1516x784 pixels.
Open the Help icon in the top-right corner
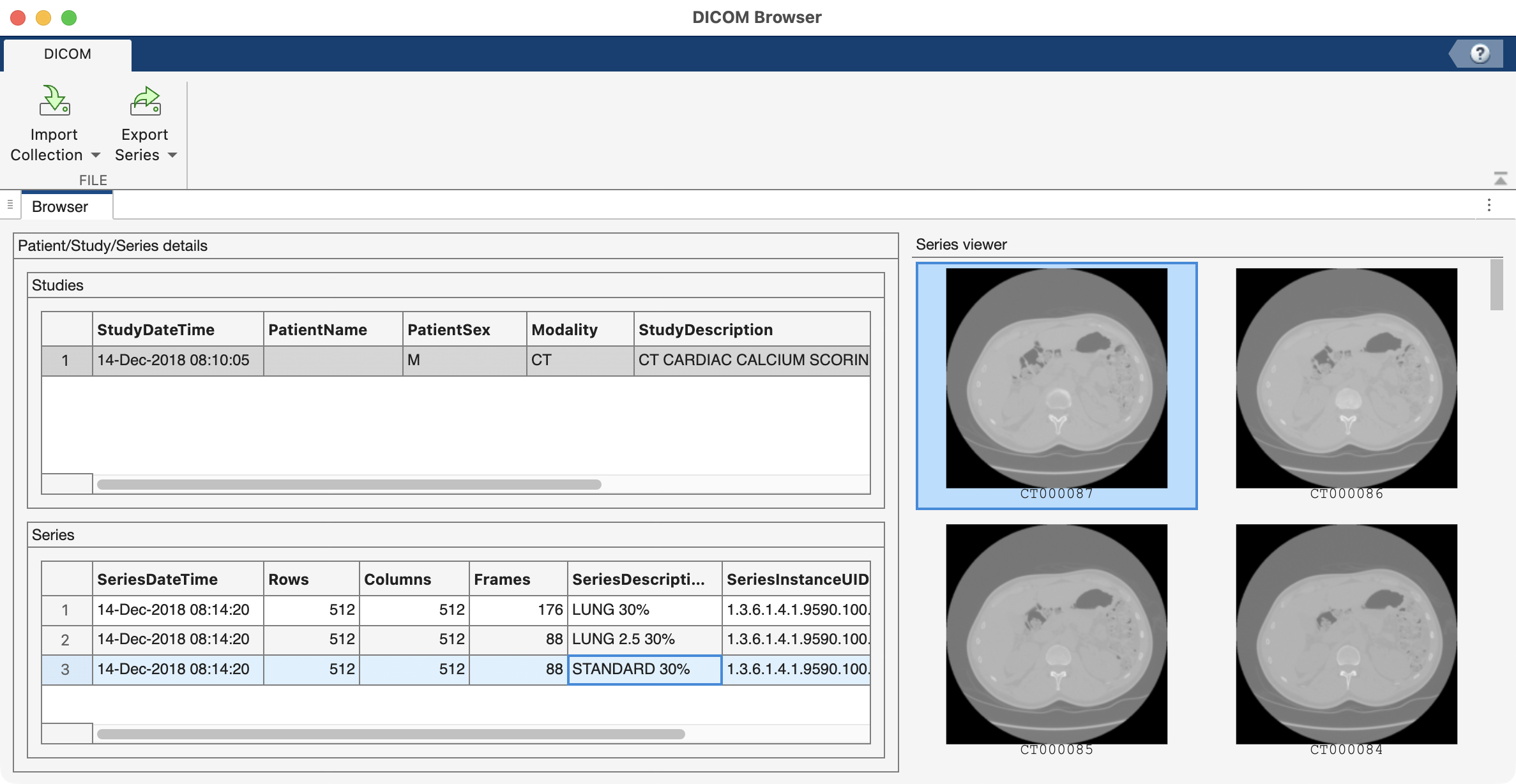tap(1480, 54)
